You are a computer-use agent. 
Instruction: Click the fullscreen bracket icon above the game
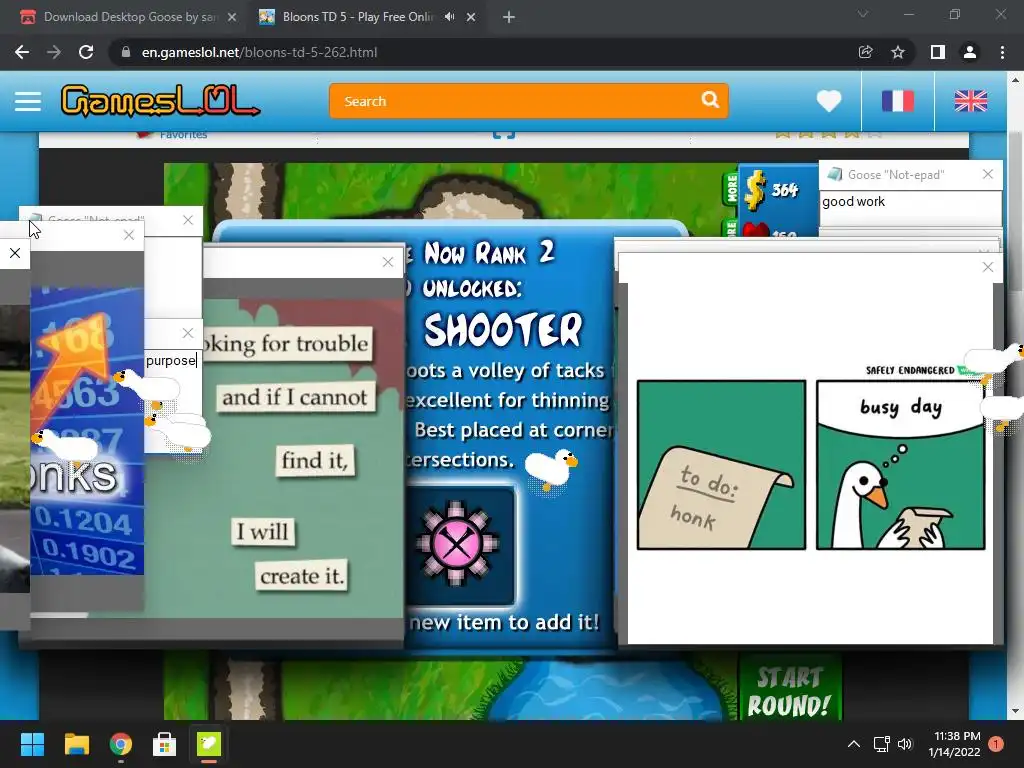(x=504, y=135)
